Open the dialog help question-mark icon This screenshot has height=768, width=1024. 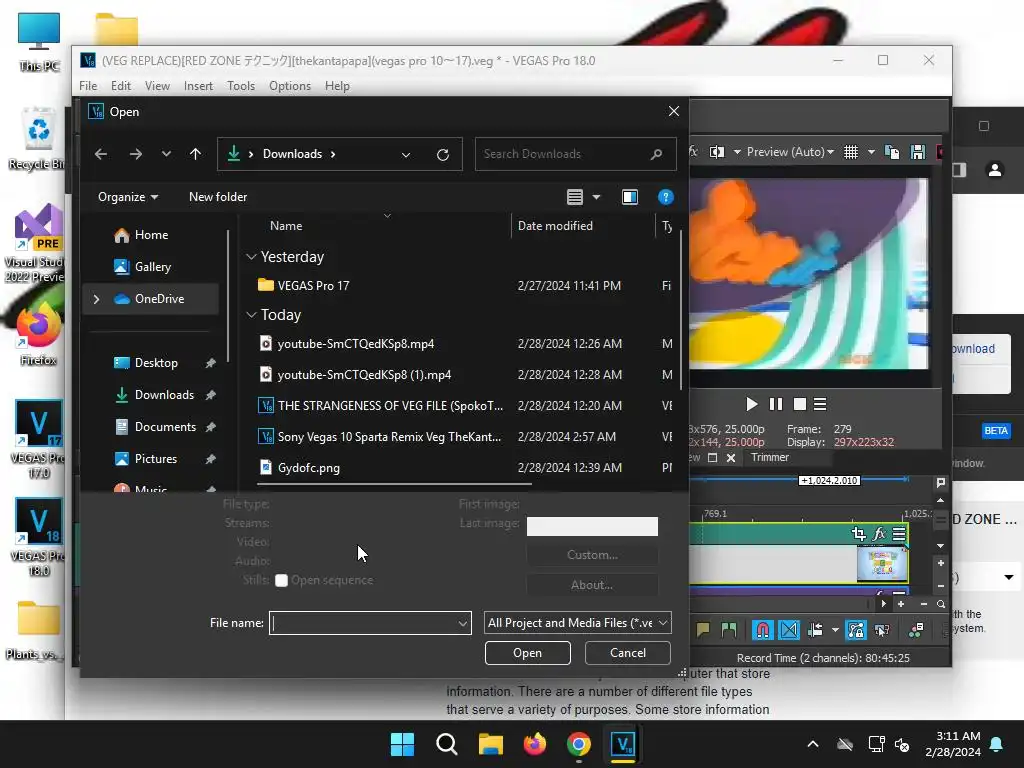tap(665, 197)
